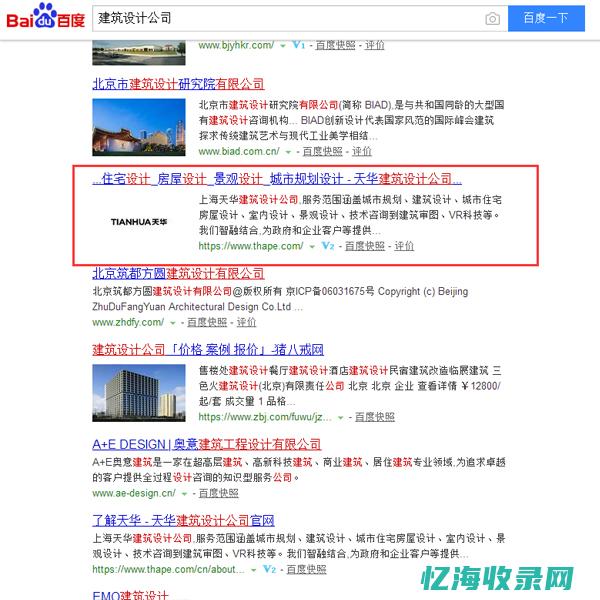This screenshot has height=600, width=600.
Task: Open 北京筑都方圆建筑设计有限公司 result title
Action: pyautogui.click(x=178, y=273)
